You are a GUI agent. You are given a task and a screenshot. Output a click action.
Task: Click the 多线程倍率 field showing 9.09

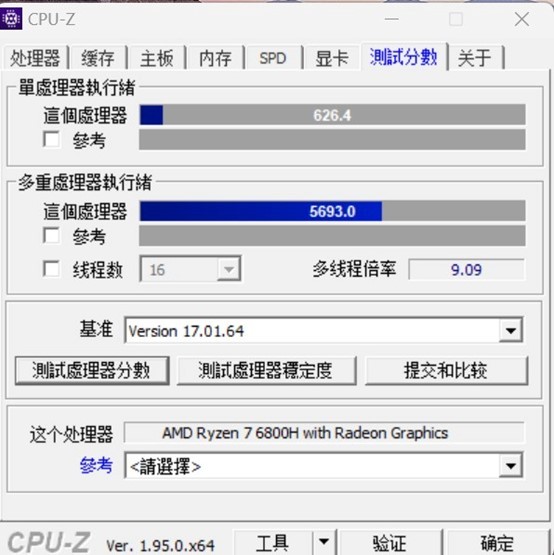[x=466, y=270]
